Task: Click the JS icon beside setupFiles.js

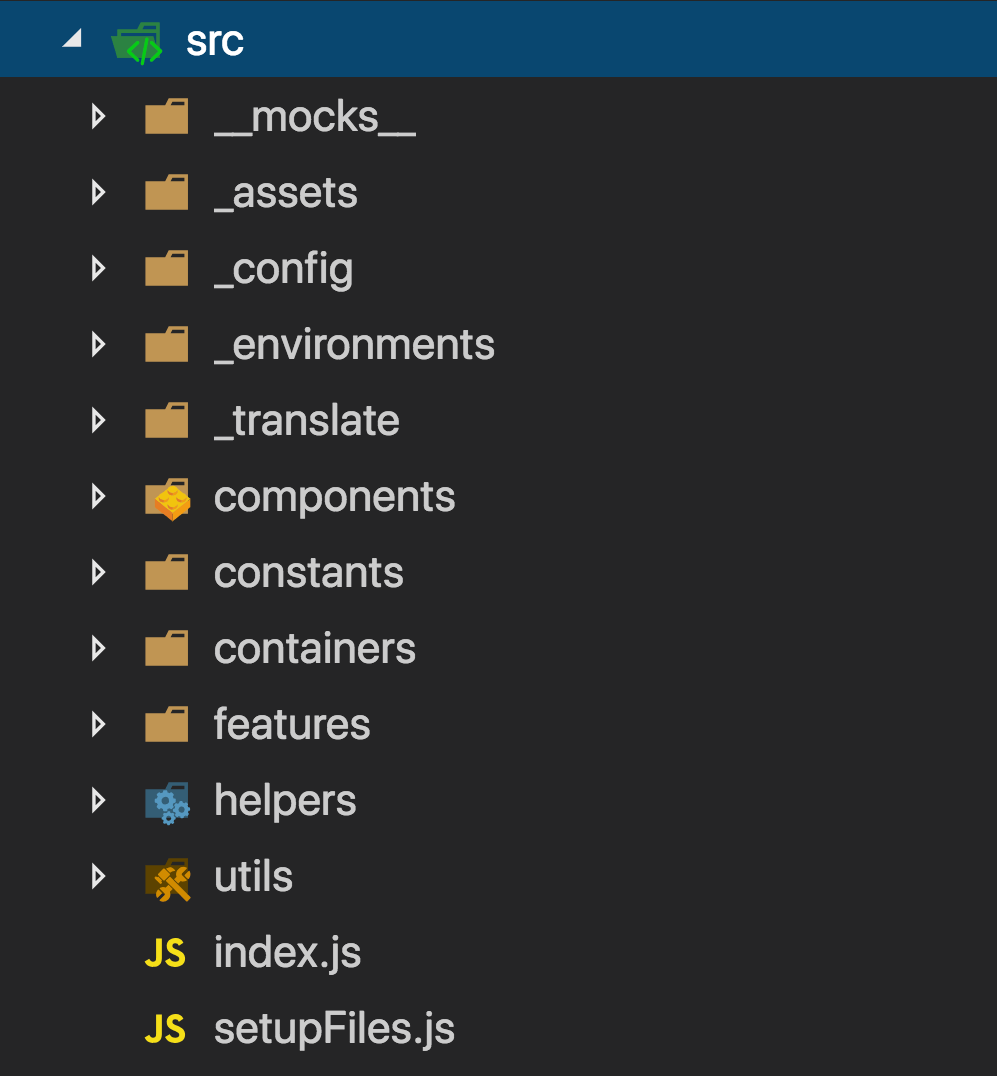Action: pyautogui.click(x=165, y=1029)
